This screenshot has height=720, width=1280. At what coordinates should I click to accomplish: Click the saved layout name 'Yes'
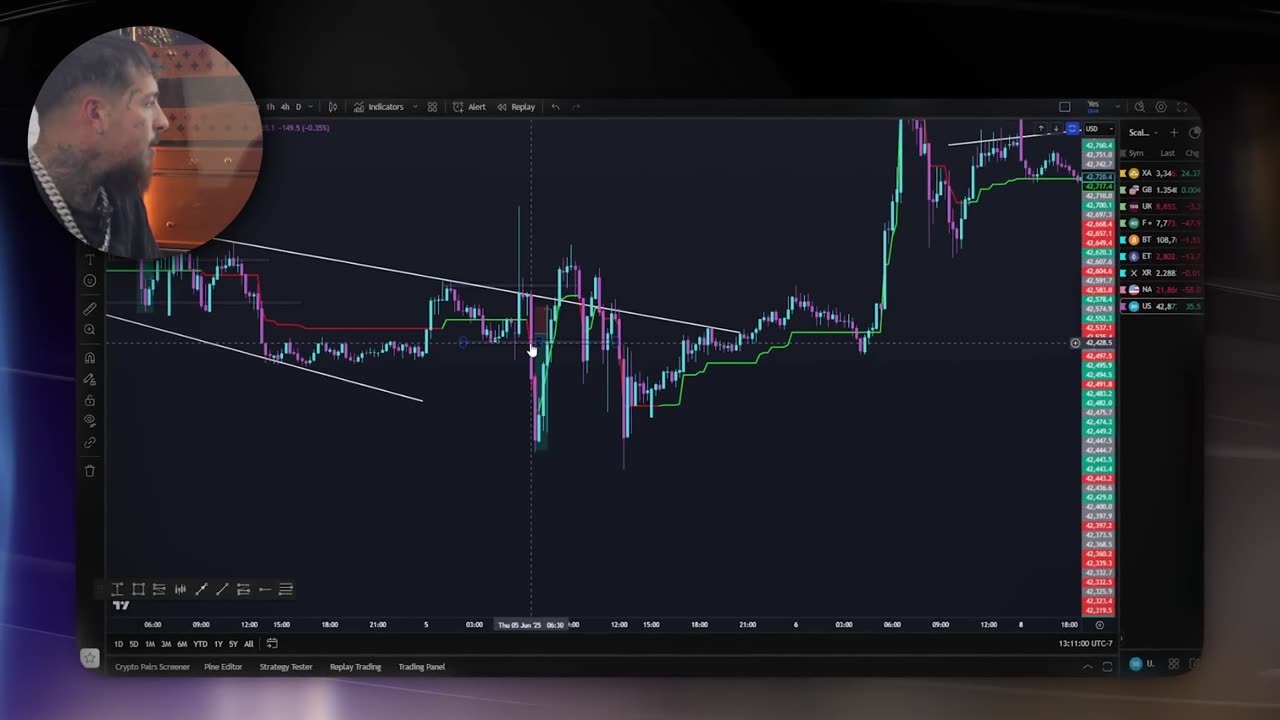(1092, 106)
